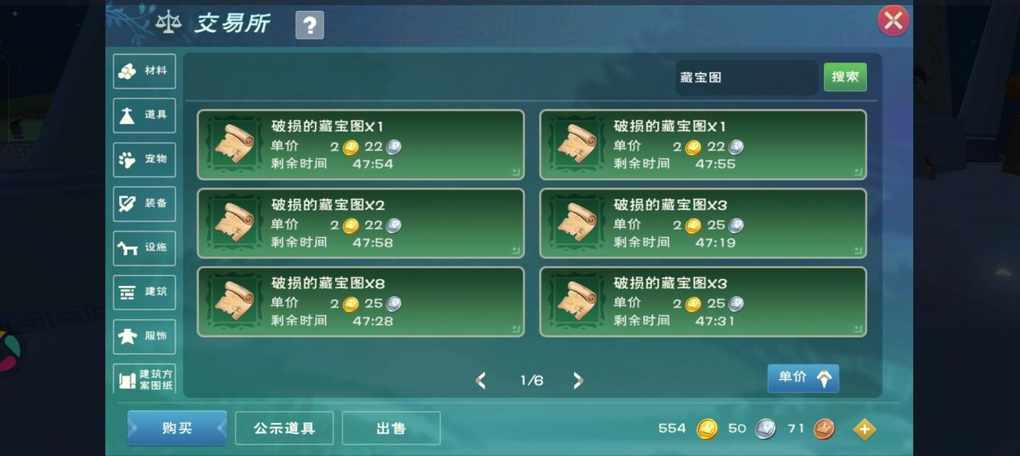
Task: Focus the 藏宝图 search input field
Action: tap(746, 77)
